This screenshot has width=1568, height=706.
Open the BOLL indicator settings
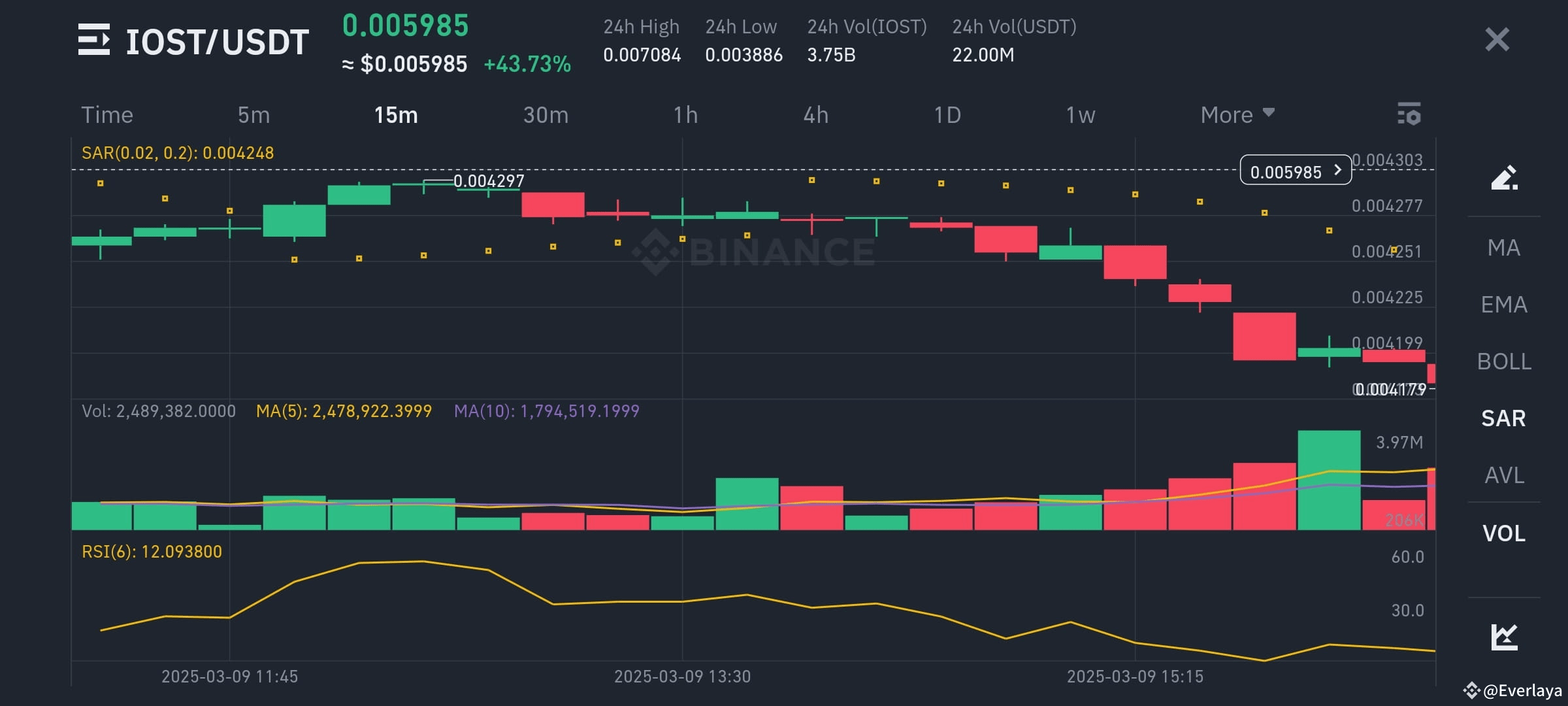[1504, 361]
